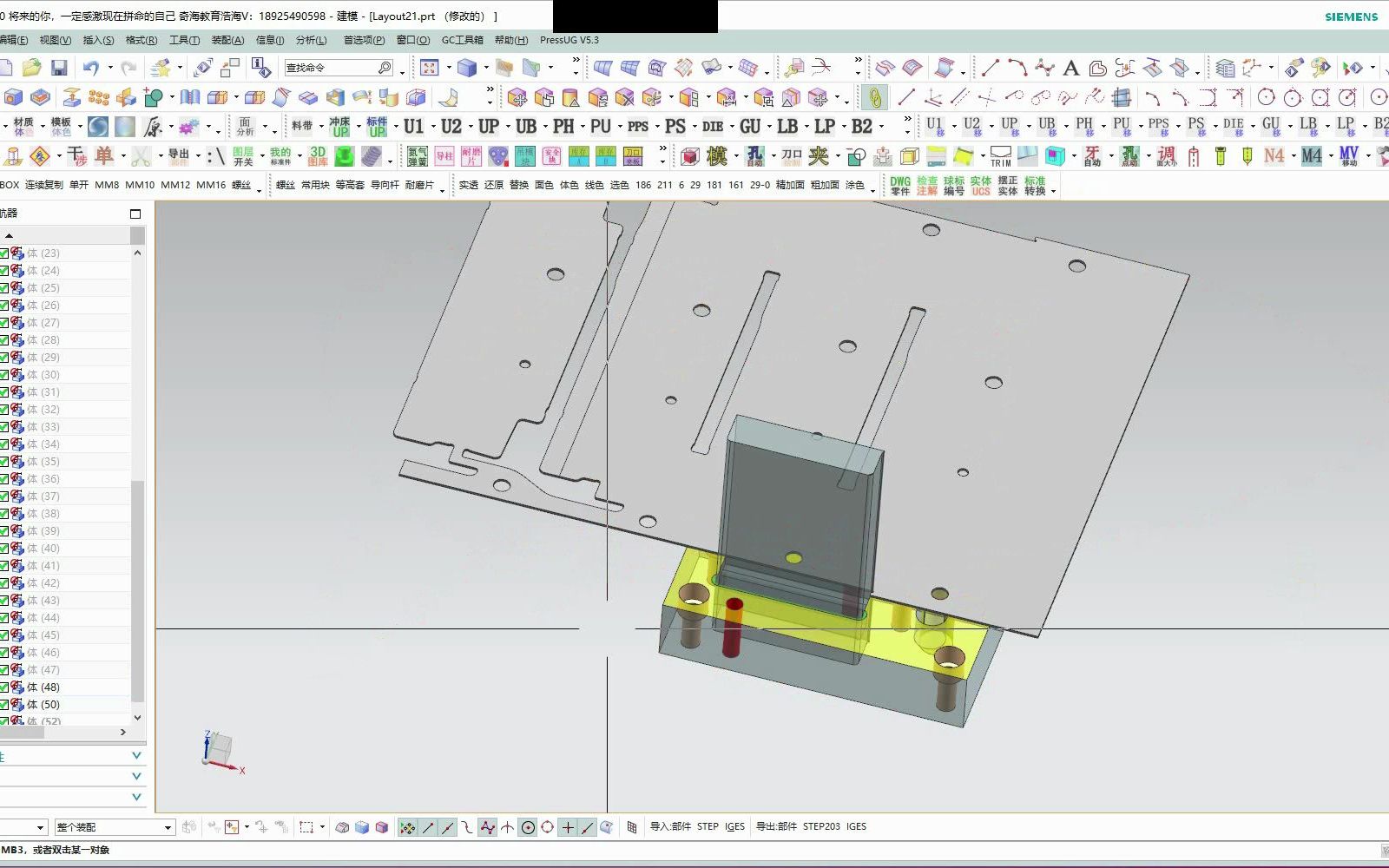Click the 精加面 button

click(790, 185)
